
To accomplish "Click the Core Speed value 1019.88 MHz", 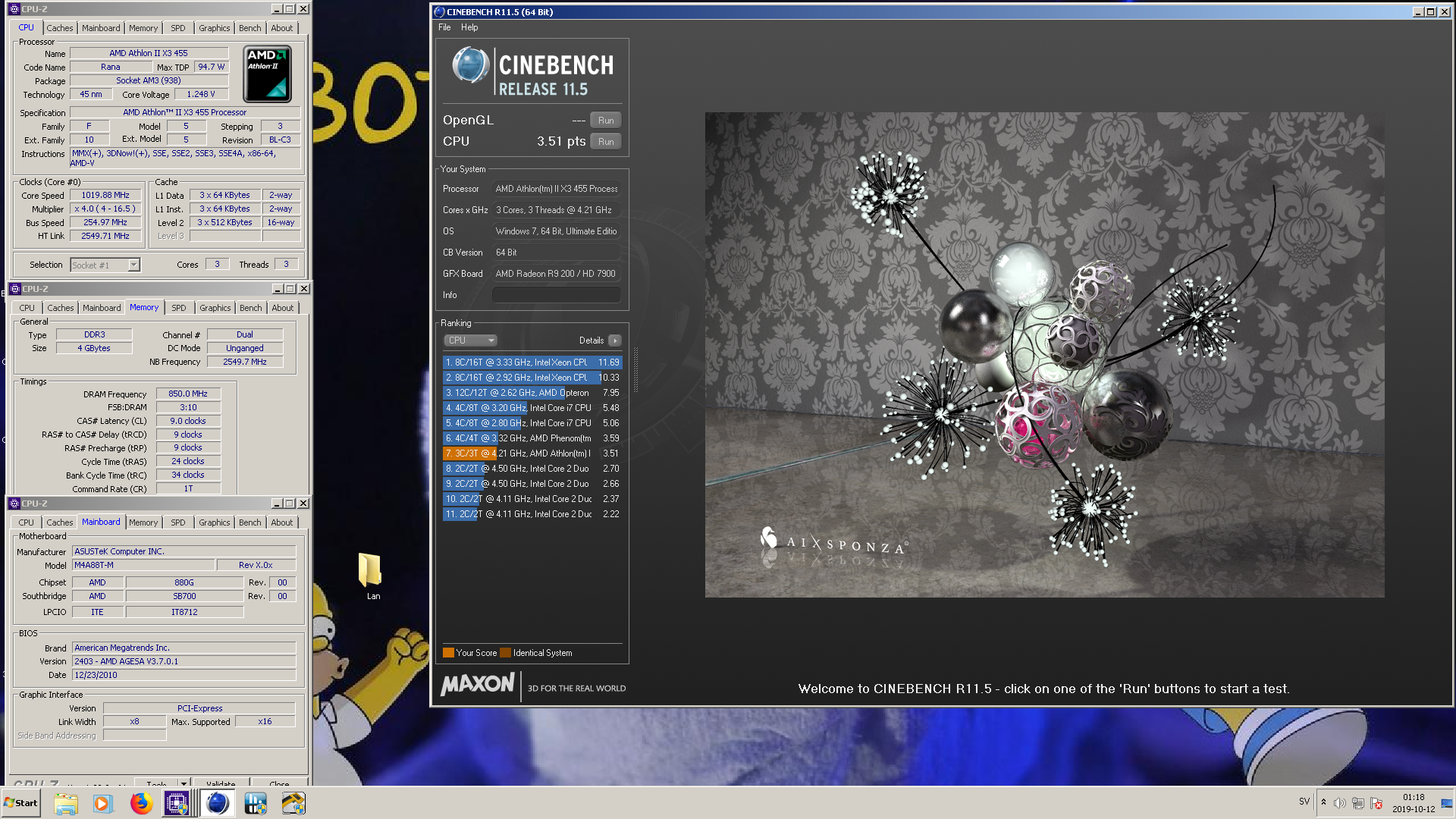I will tap(105, 196).
